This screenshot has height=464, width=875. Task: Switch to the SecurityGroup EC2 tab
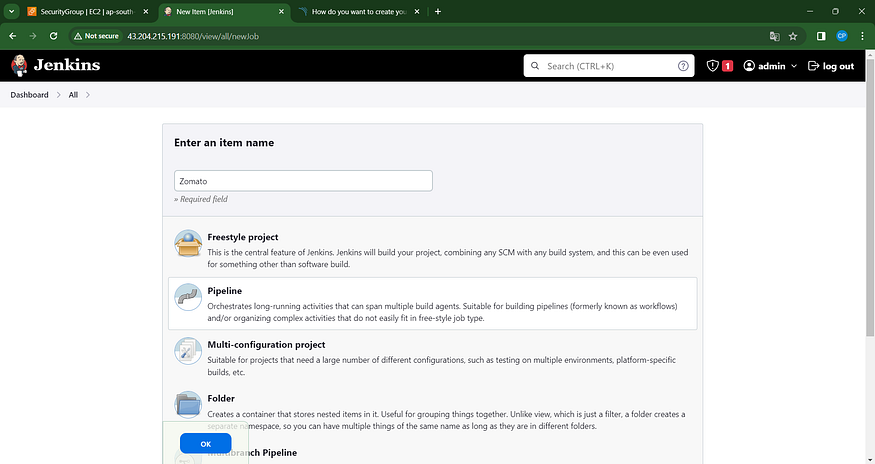point(88,12)
